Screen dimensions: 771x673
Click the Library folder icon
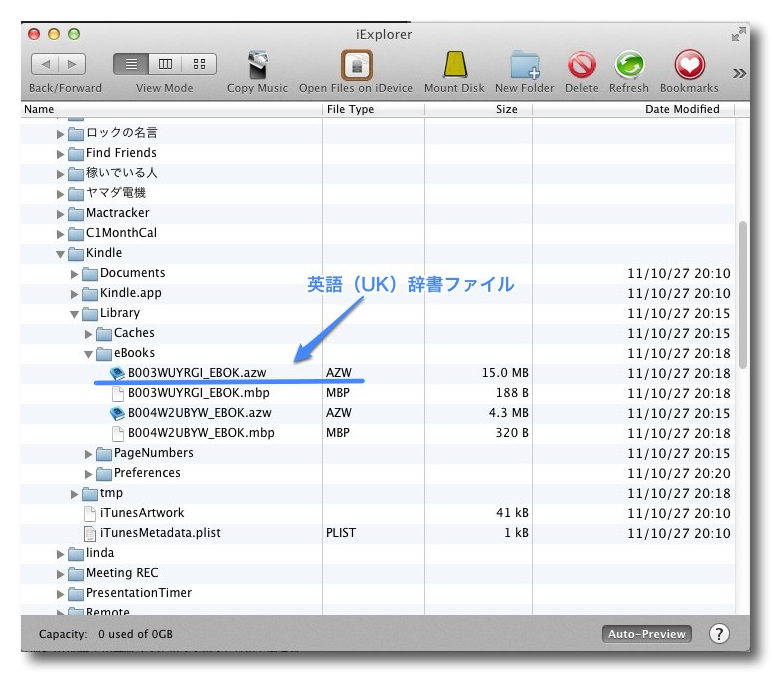point(89,314)
